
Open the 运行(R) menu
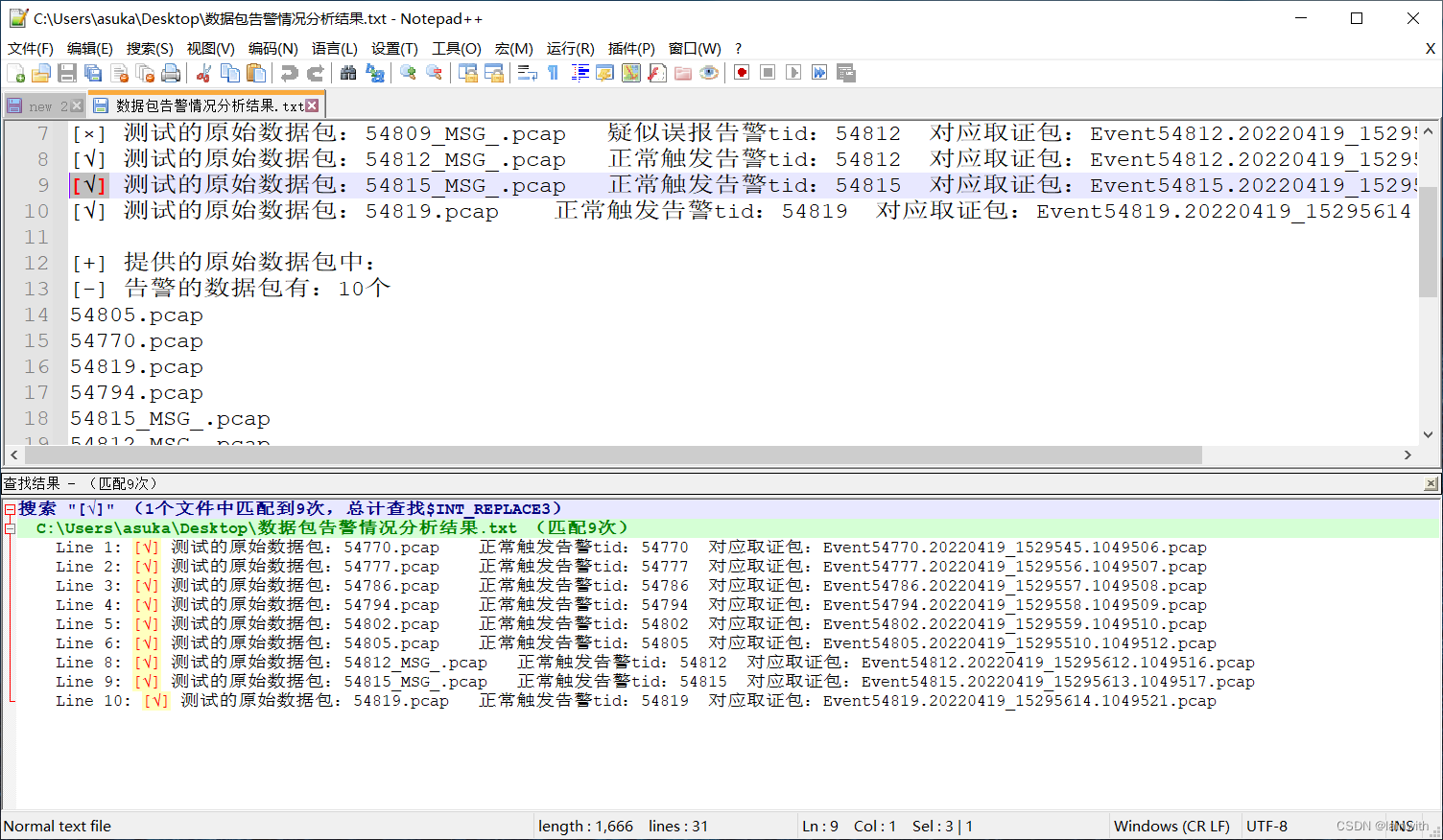click(571, 48)
